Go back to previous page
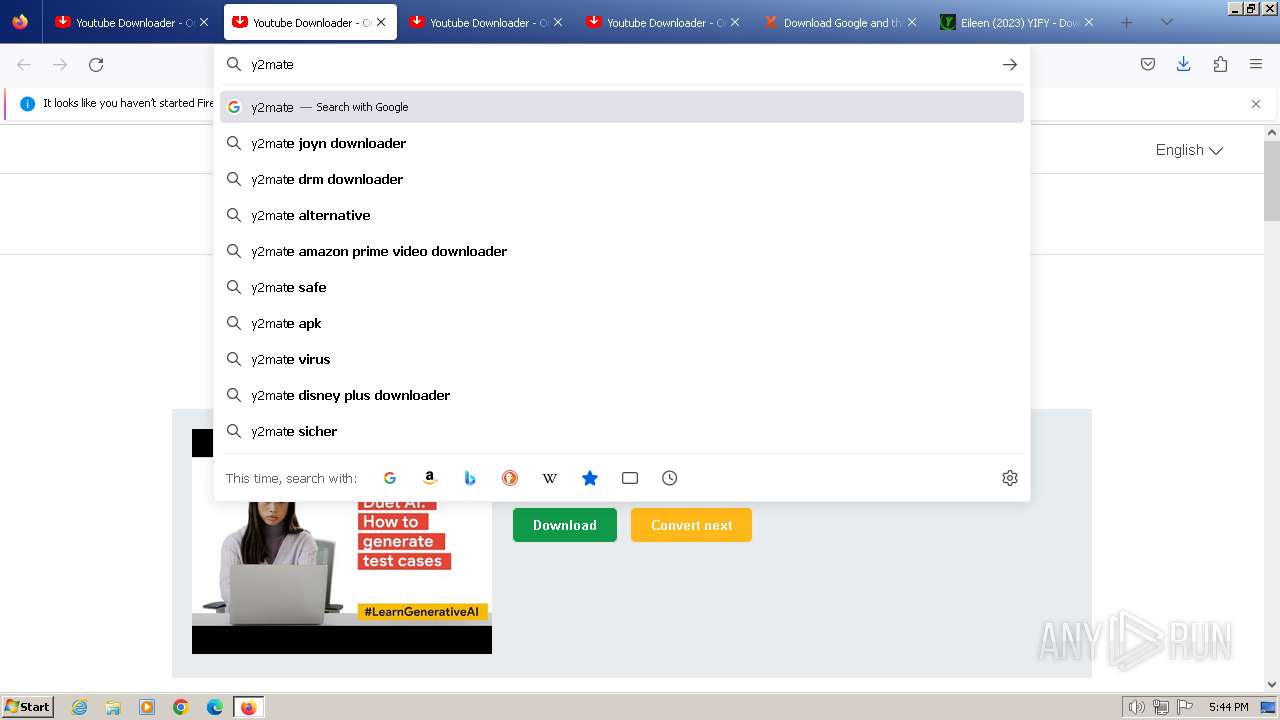This screenshot has width=1280, height=720. 24,64
